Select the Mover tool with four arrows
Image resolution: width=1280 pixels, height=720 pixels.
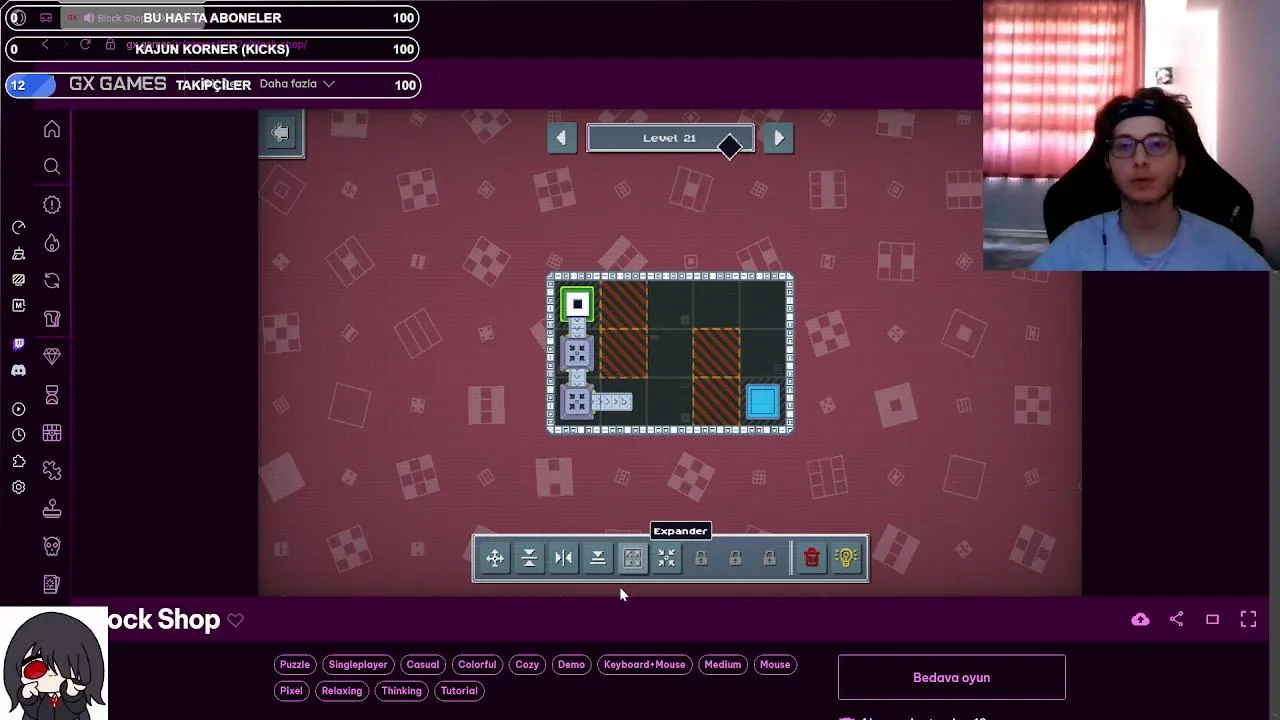495,558
